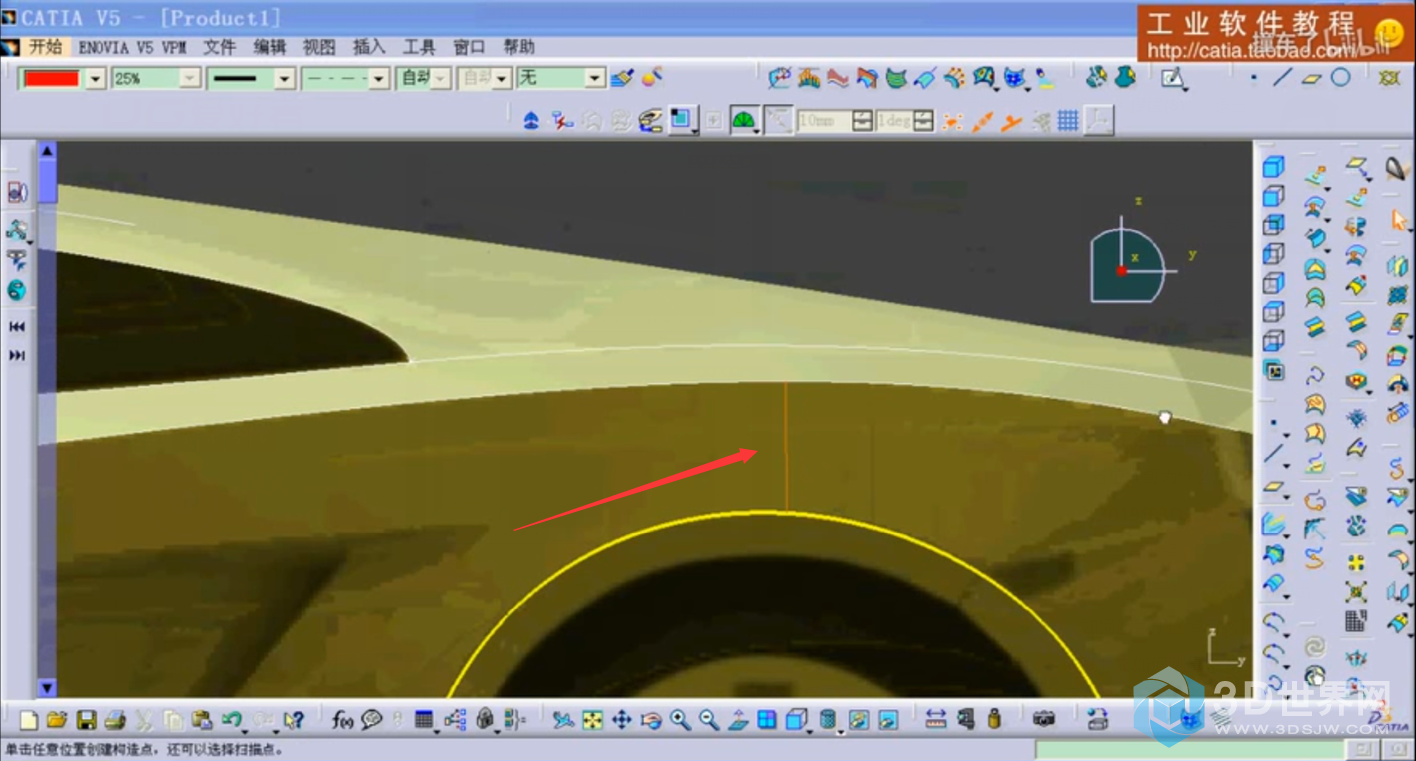The width and height of the screenshot is (1416, 761).
Task: Click the painter brush icon in graphic properties
Action: (622, 78)
